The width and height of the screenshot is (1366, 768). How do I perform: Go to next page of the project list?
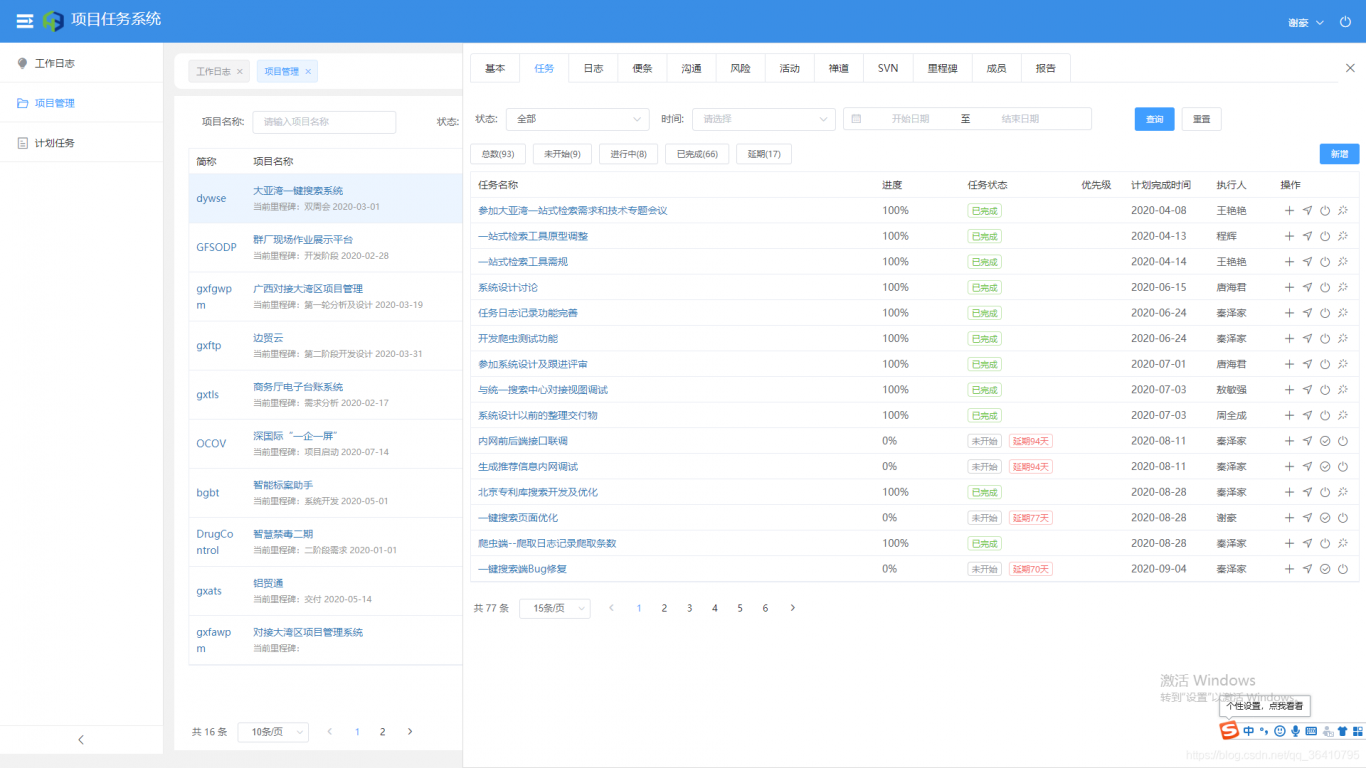click(410, 732)
